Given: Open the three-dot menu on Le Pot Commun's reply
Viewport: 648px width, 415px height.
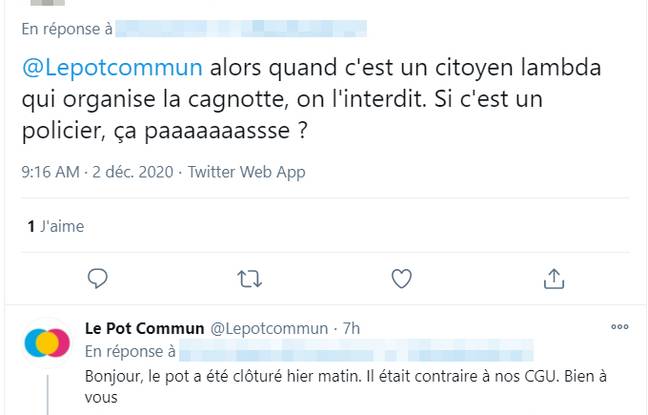Looking at the screenshot, I should point(620,327).
